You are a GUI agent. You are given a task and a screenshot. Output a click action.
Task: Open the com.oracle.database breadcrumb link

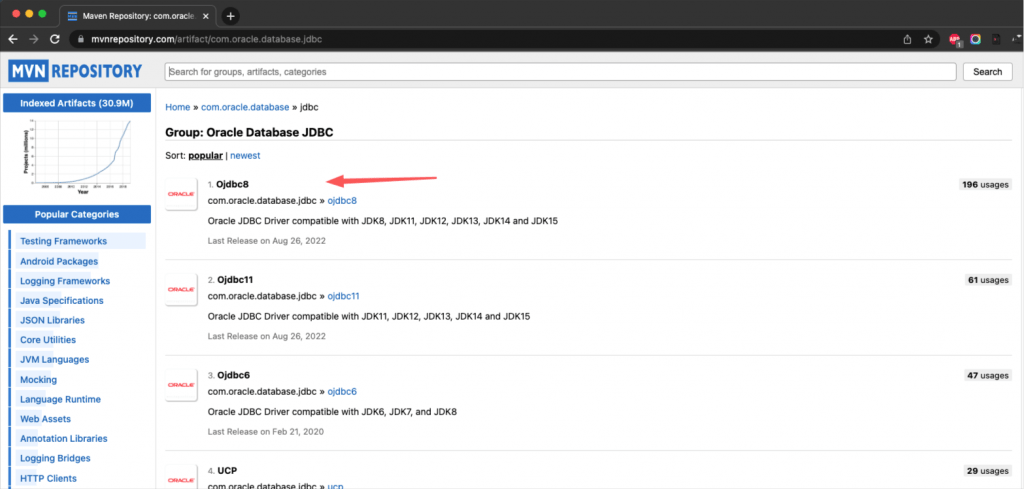click(x=245, y=107)
